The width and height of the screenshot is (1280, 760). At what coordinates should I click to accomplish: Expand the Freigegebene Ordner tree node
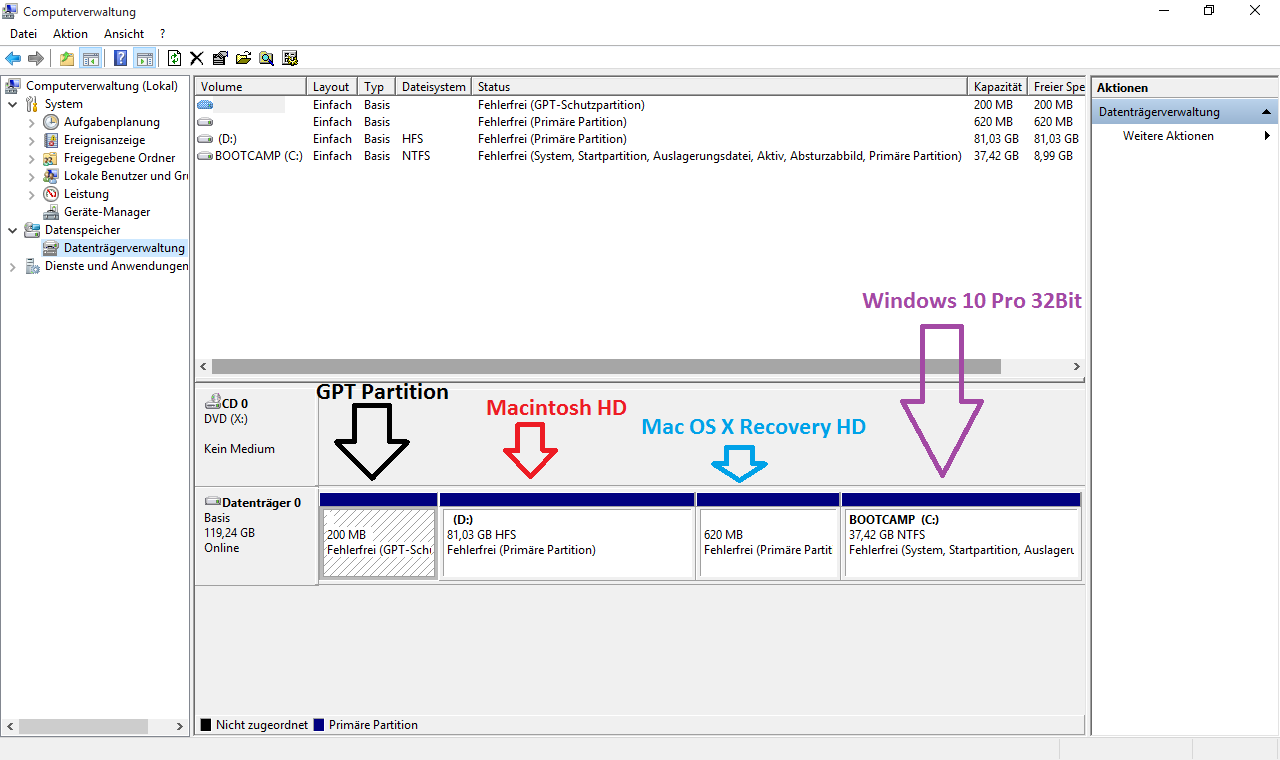coord(31,158)
